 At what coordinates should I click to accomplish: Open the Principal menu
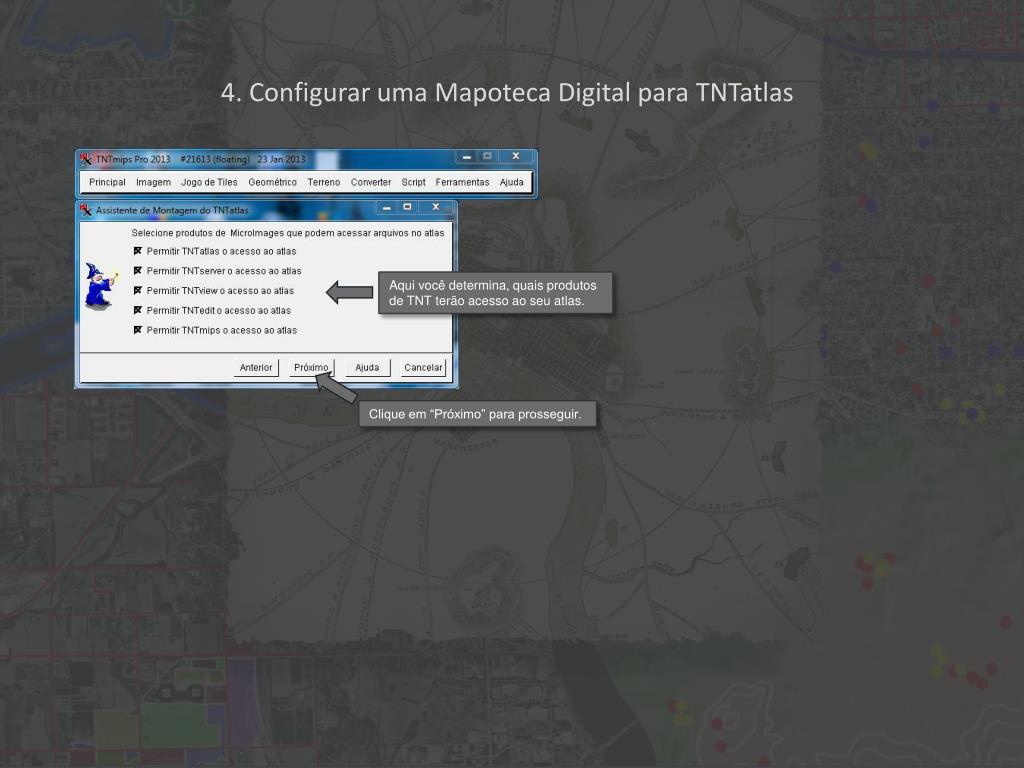107,182
